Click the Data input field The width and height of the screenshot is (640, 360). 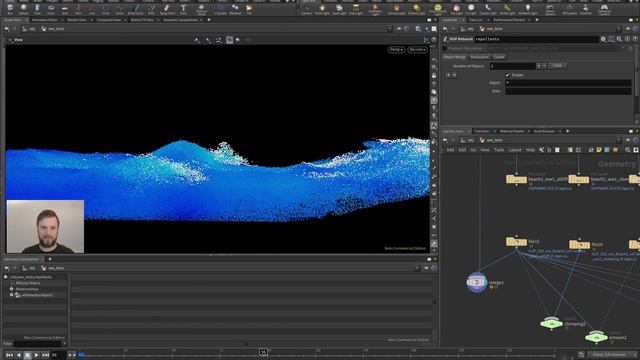(568, 91)
